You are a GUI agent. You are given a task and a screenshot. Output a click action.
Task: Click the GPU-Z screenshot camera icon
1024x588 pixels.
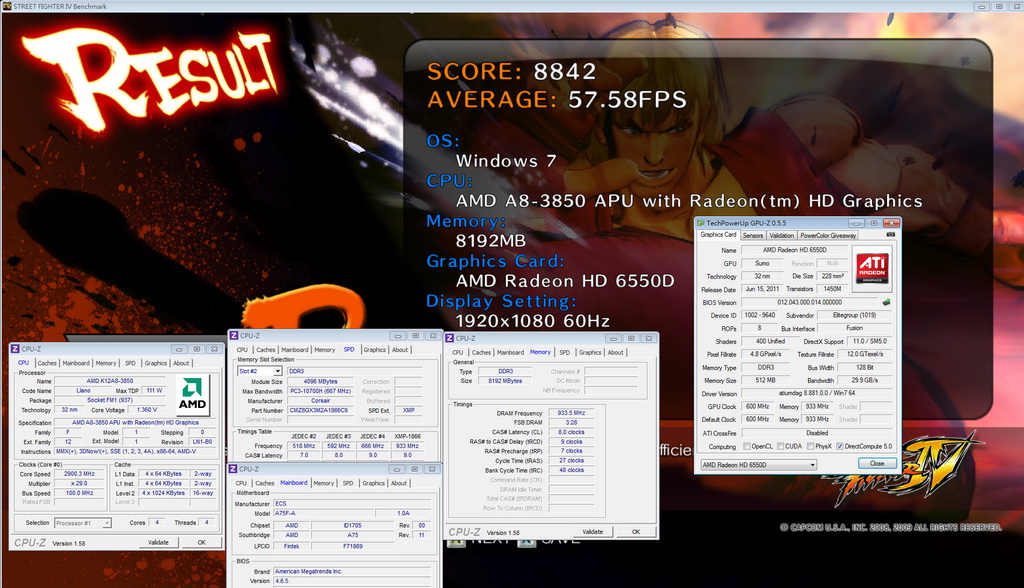tap(890, 235)
